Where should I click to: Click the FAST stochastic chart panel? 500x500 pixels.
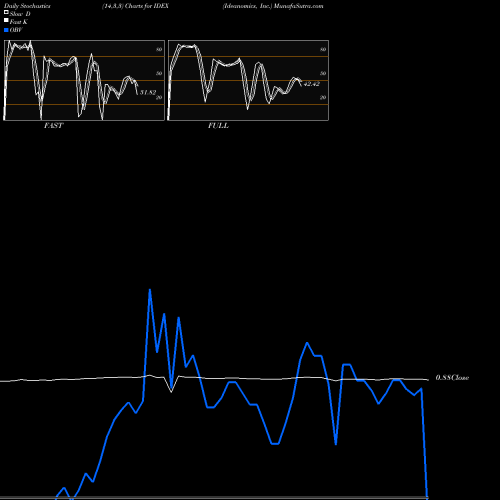pos(84,80)
